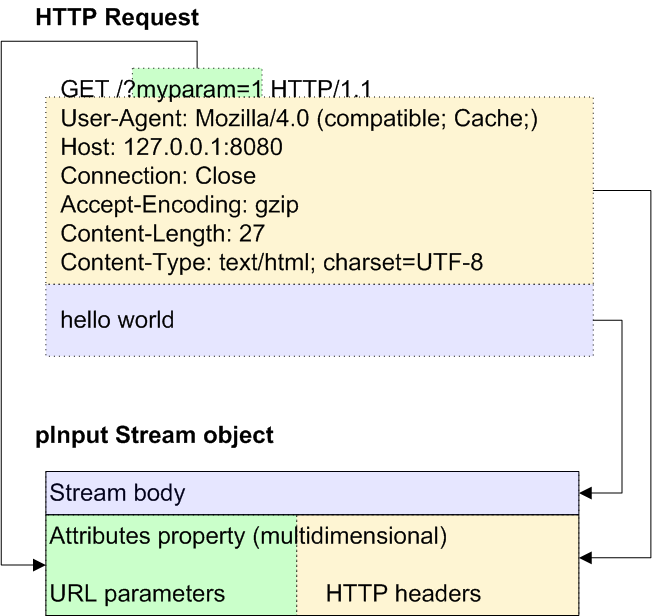Click the pInput Stream object heading

[155, 437]
